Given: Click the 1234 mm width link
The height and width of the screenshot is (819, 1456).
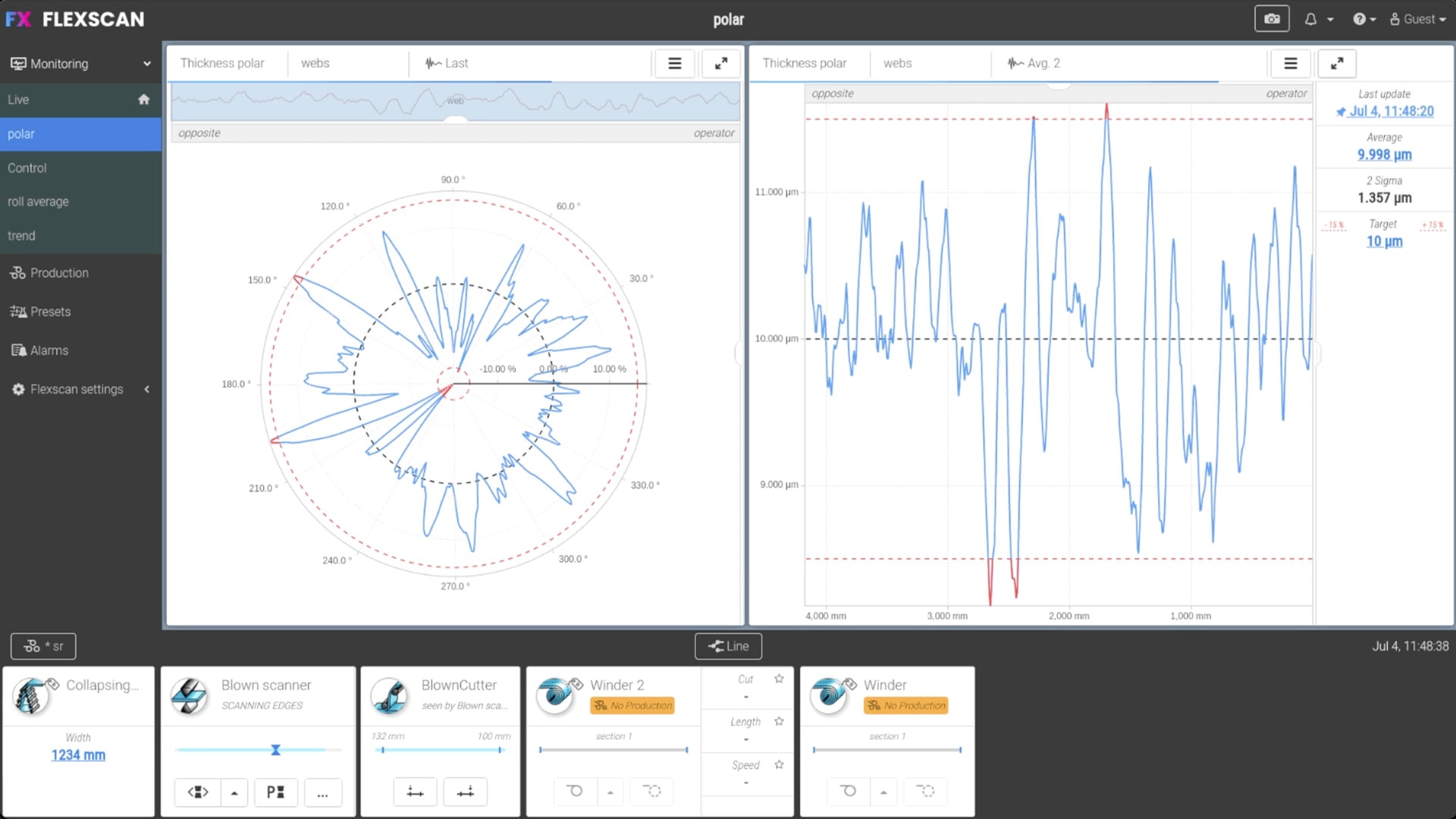Looking at the screenshot, I should point(78,755).
